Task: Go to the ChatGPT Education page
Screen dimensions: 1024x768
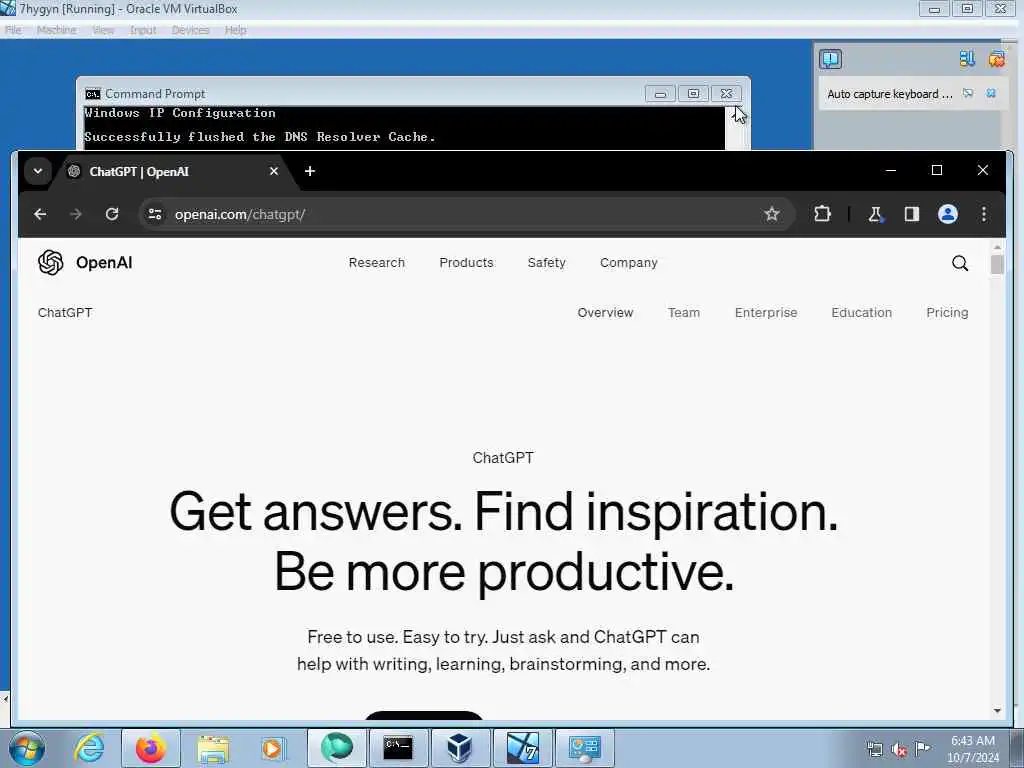Action: click(x=861, y=313)
